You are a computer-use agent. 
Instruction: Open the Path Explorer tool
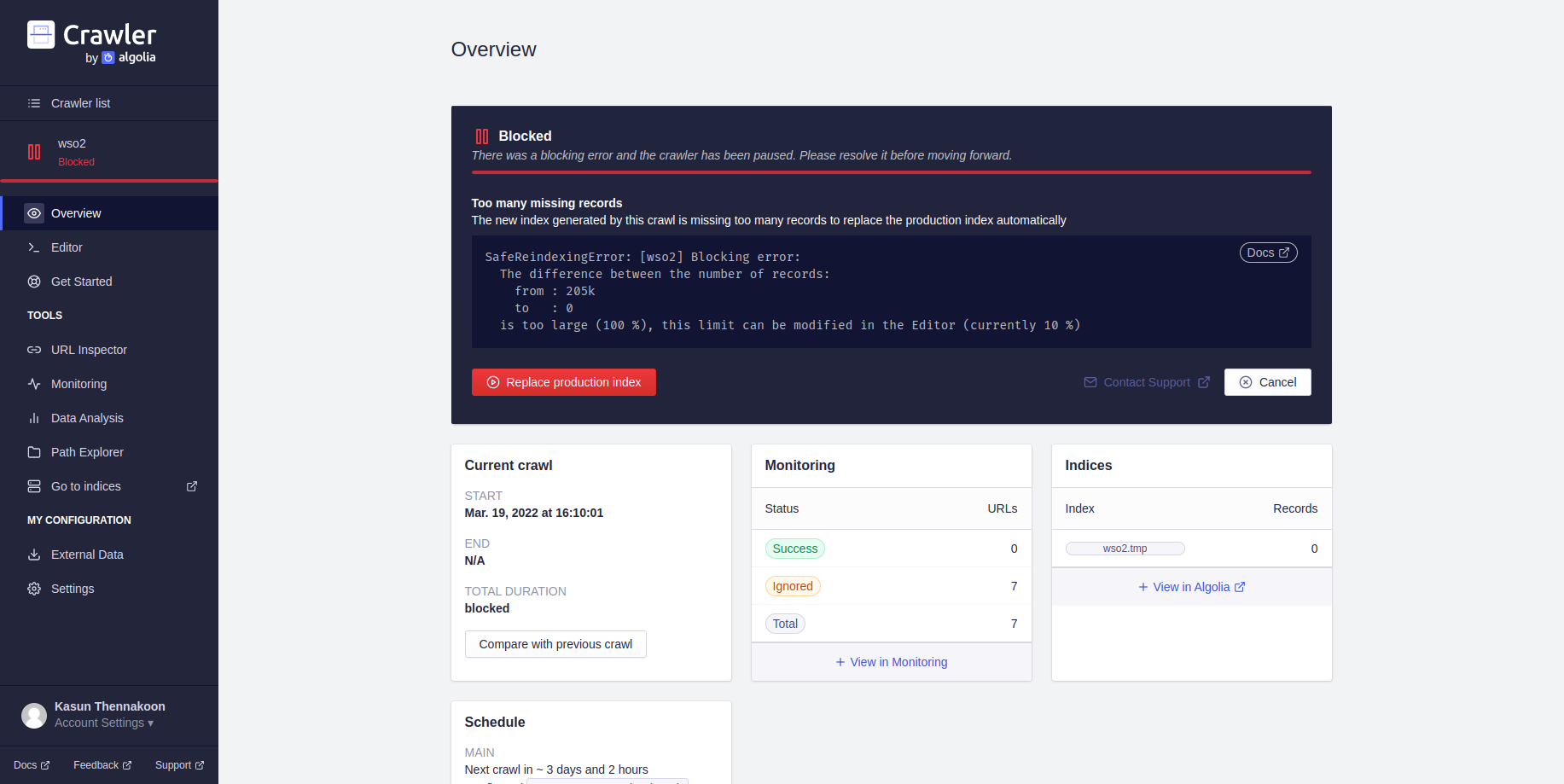pos(86,452)
